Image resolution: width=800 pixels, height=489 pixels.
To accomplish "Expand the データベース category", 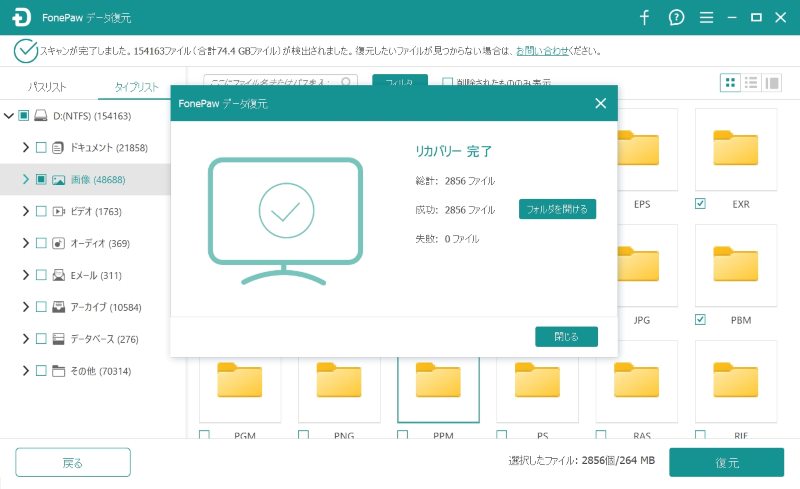I will pos(26,338).
